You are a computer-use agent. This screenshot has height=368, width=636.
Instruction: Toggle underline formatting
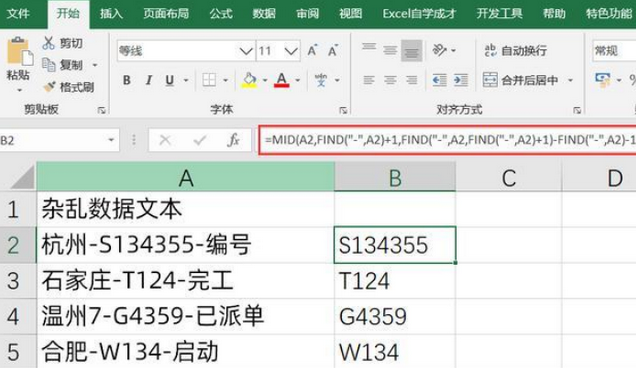(x=170, y=80)
